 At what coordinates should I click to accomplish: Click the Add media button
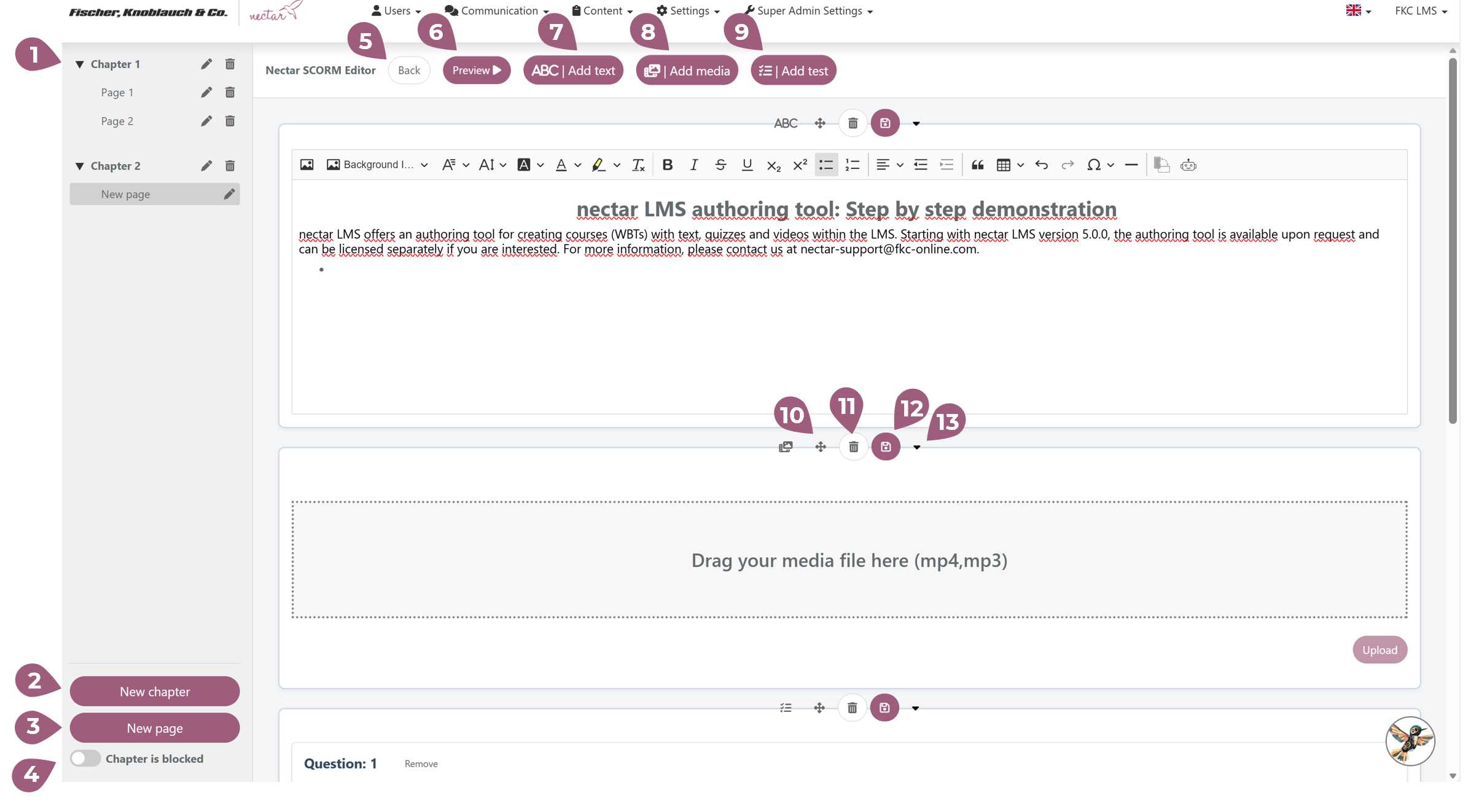pyautogui.click(x=687, y=71)
